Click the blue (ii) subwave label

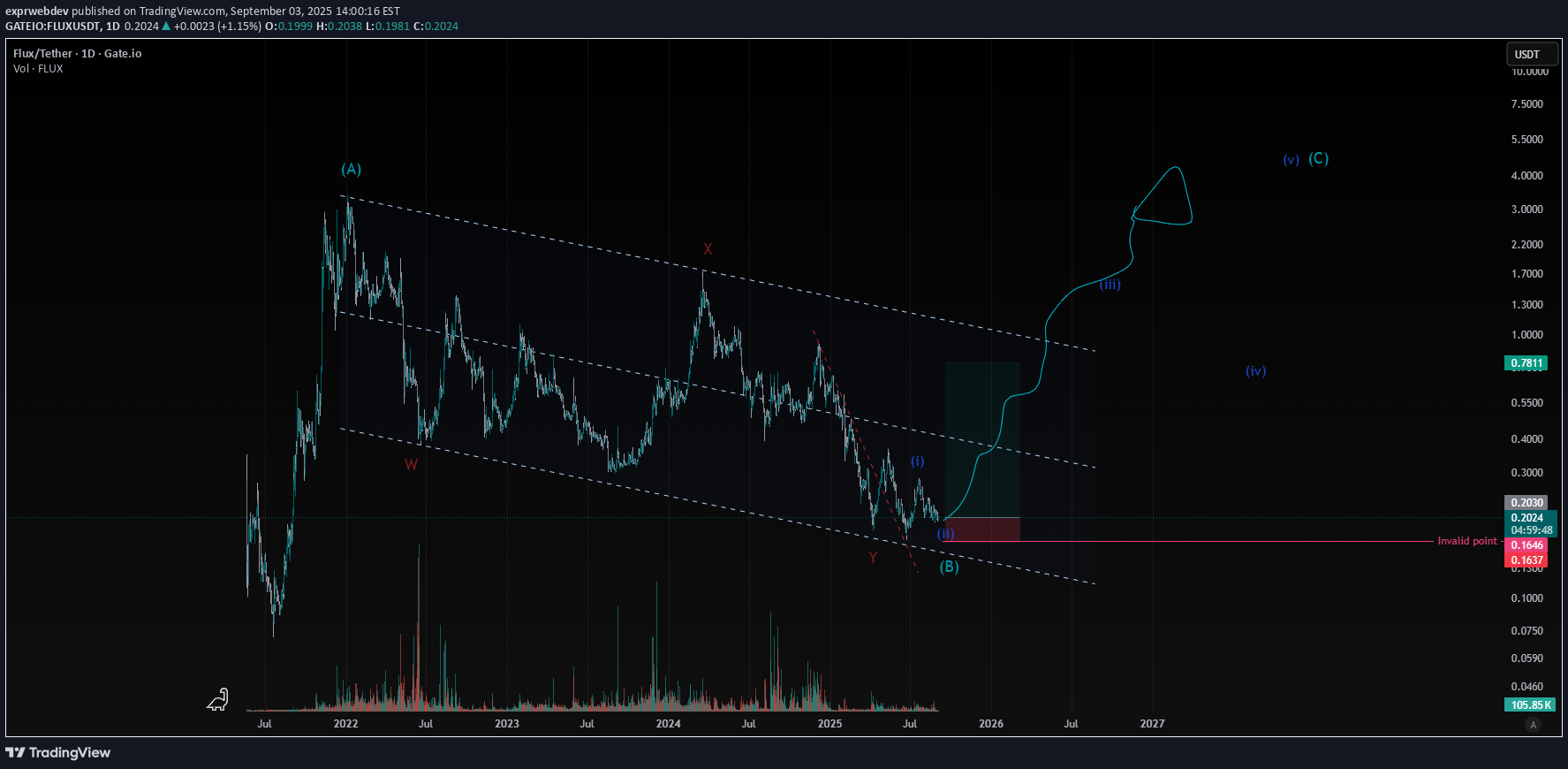click(946, 533)
